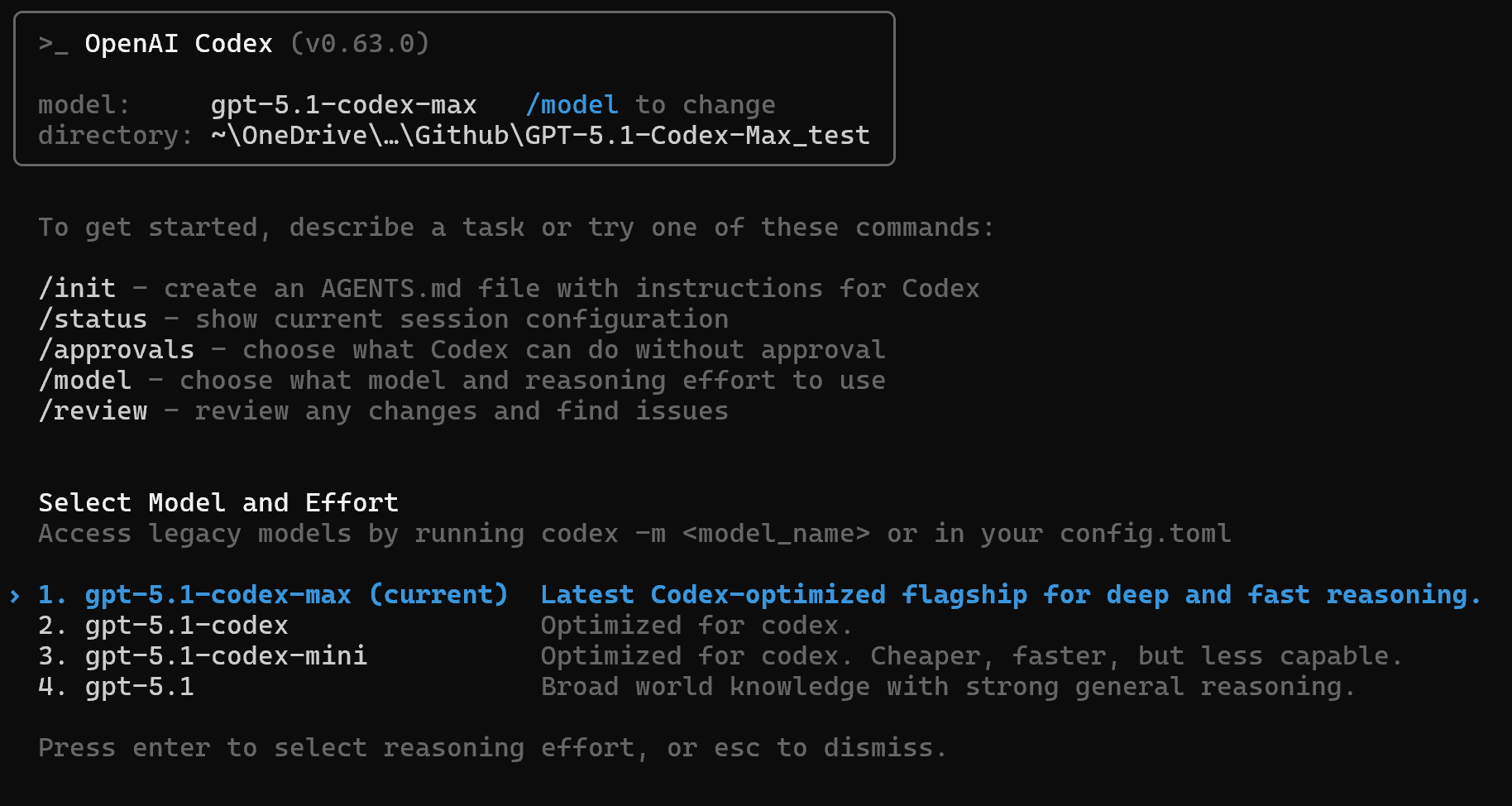Click the /init command in the commands list

(77, 289)
